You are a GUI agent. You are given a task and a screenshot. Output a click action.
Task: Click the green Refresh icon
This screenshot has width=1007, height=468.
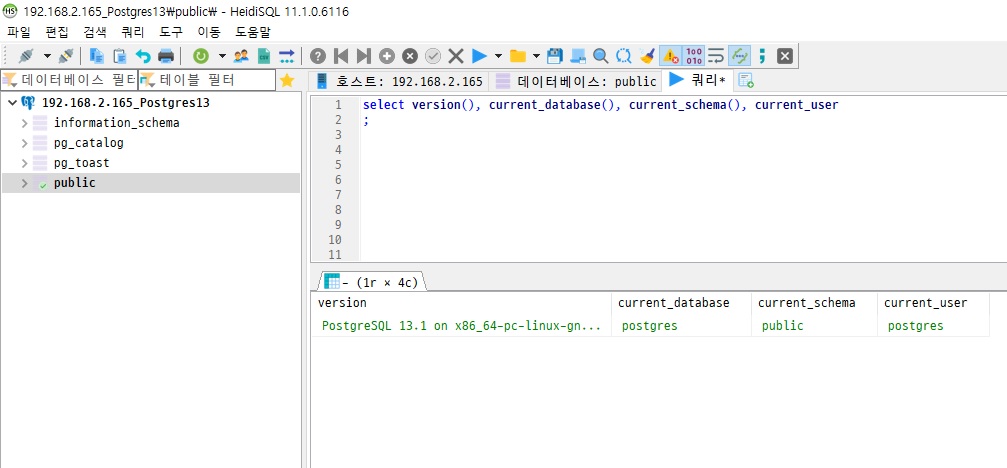[x=201, y=56]
